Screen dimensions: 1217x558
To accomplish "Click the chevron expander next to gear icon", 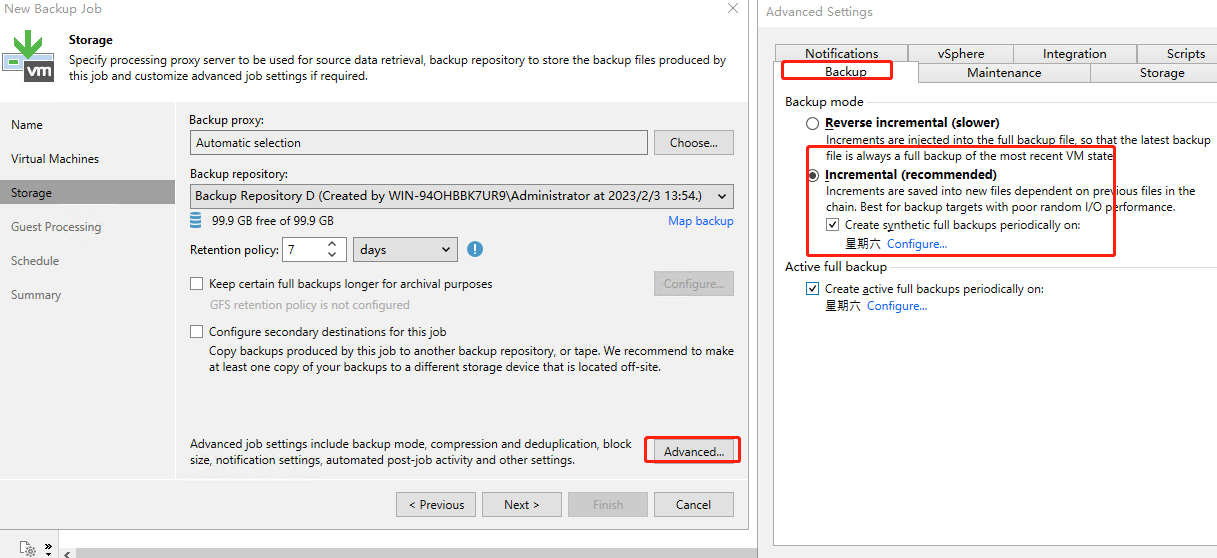I will [x=48, y=547].
